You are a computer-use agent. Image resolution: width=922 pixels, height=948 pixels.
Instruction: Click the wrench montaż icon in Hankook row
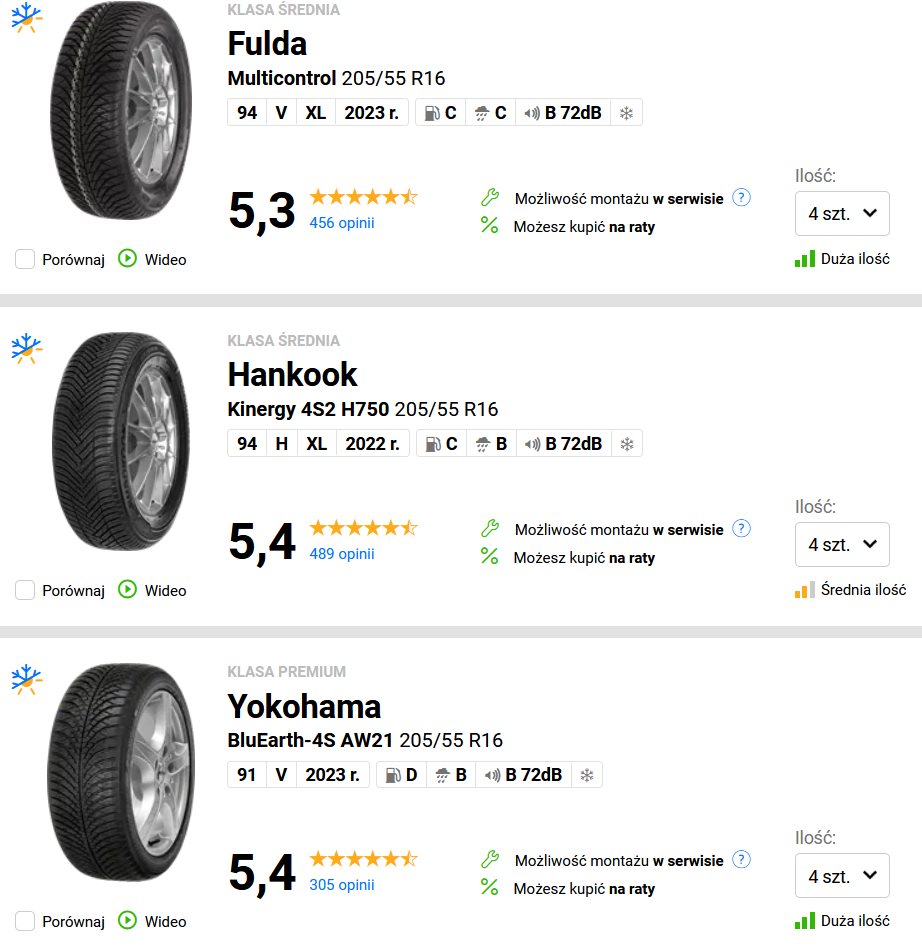point(490,528)
